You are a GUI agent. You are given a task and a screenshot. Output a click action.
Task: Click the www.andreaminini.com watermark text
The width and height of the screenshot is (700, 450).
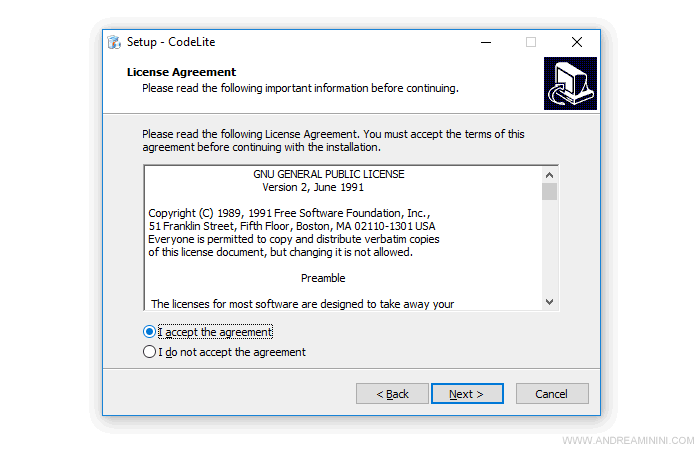[x=625, y=440]
